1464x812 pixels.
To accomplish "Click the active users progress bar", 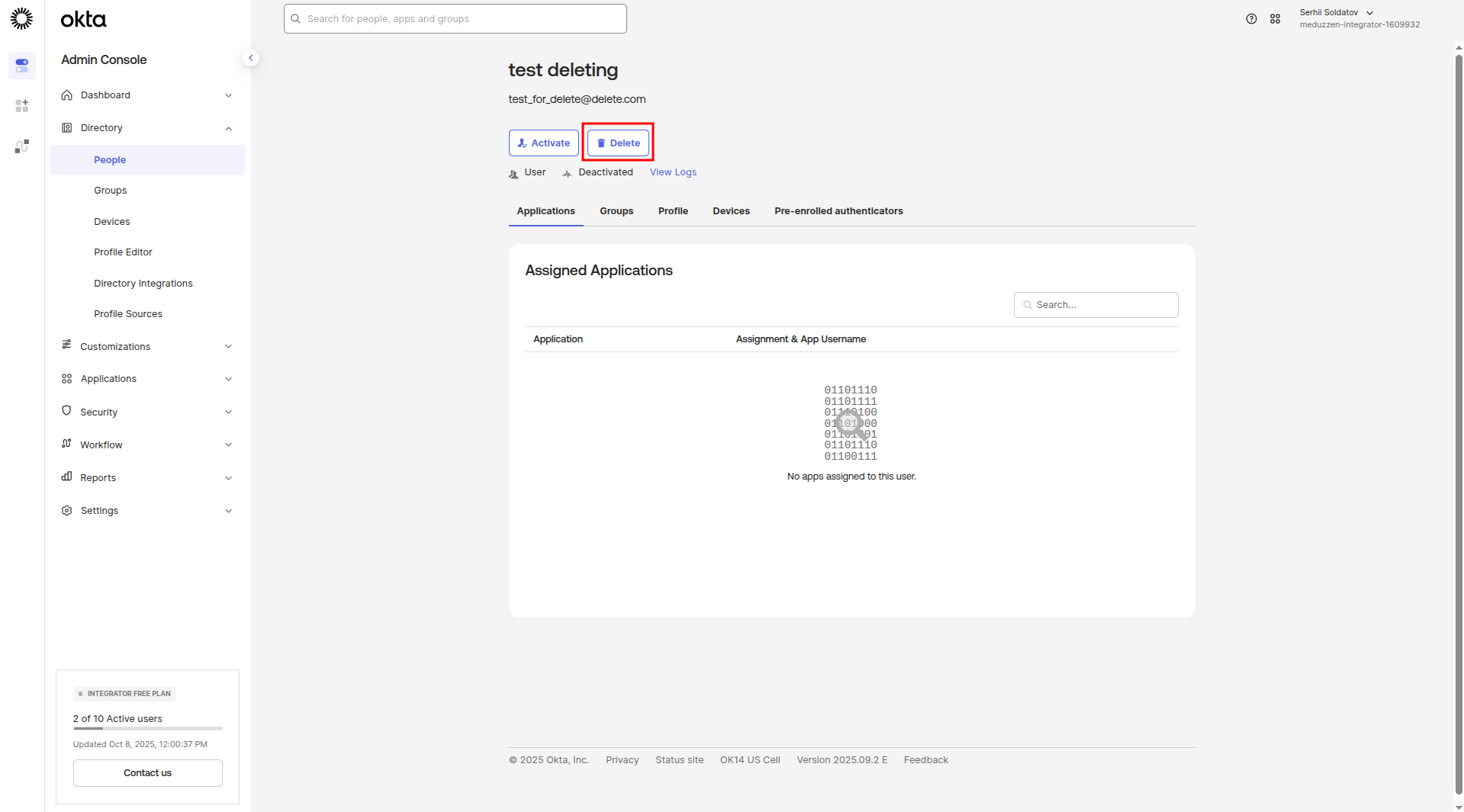I will [x=147, y=729].
